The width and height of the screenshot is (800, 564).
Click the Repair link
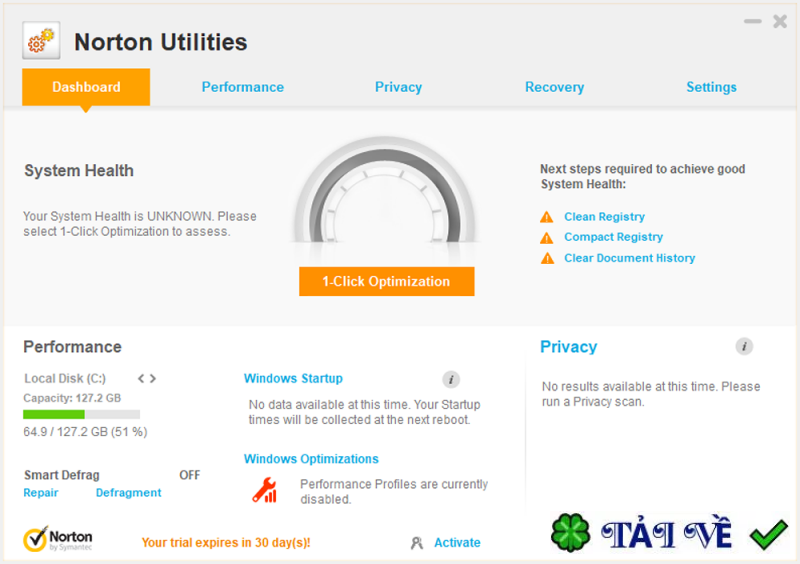pyautogui.click(x=41, y=493)
